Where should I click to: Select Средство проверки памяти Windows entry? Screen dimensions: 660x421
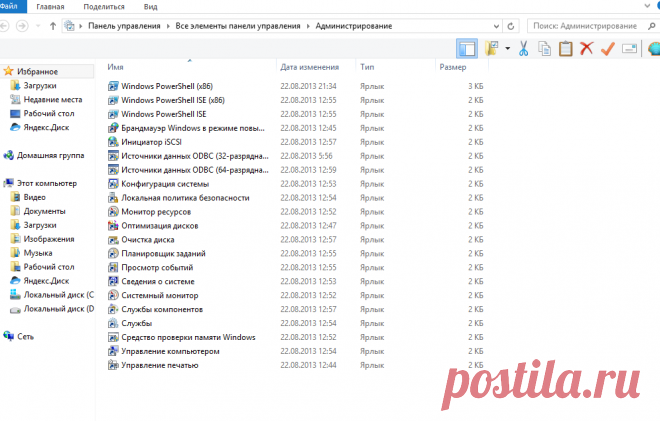(x=188, y=337)
